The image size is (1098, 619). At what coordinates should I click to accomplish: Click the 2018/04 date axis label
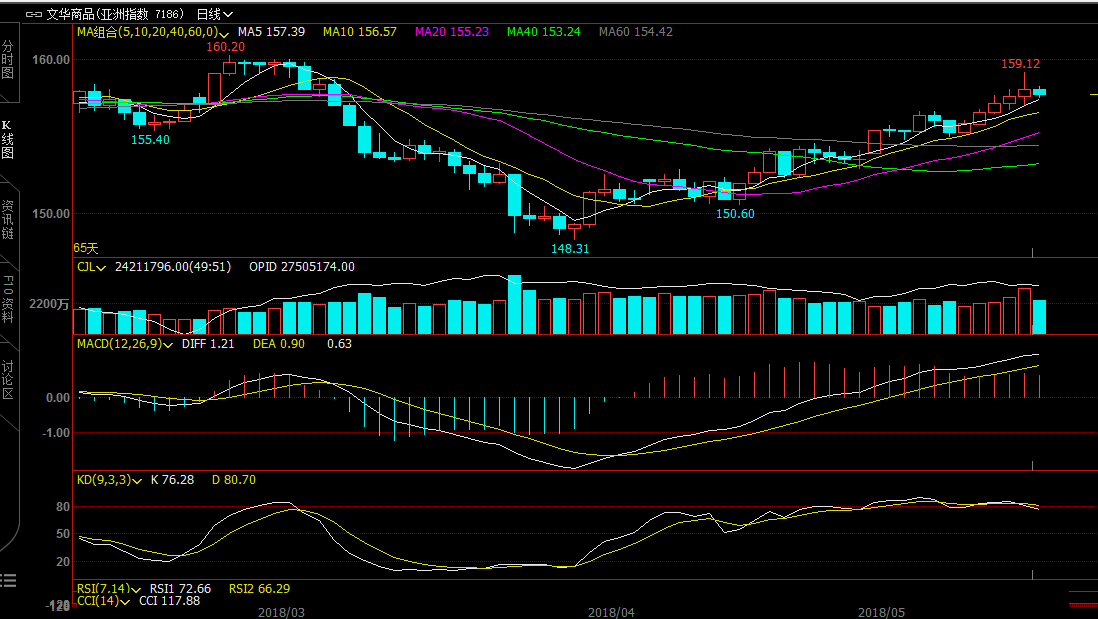[611, 611]
